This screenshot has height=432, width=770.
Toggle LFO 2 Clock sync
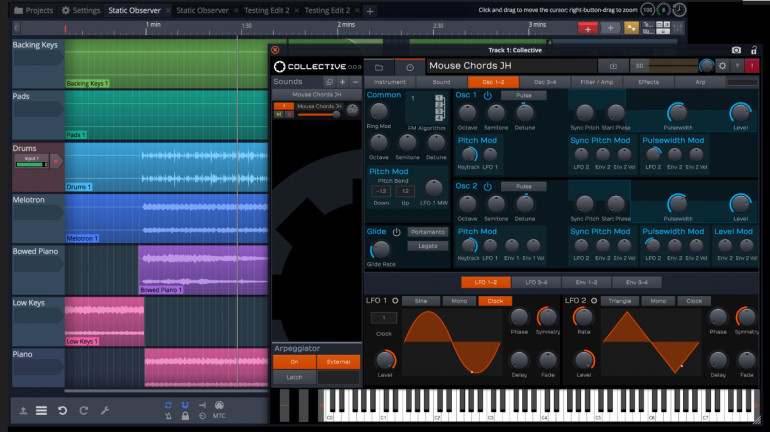pyautogui.click(x=694, y=301)
